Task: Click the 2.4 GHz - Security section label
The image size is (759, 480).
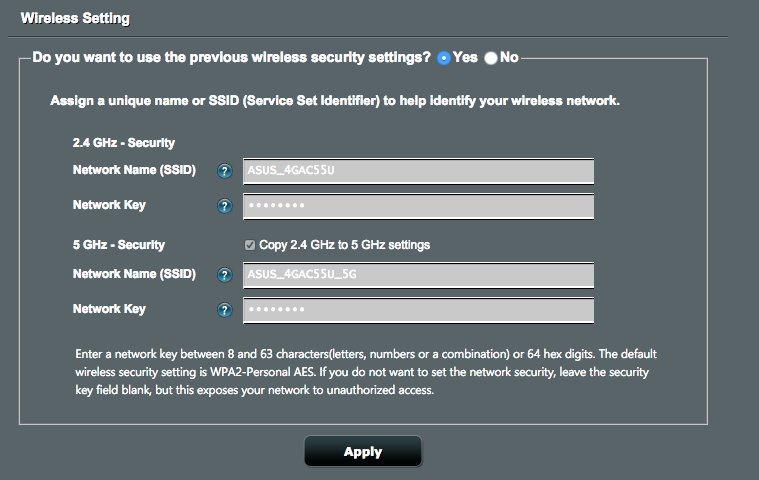Action: pos(124,143)
